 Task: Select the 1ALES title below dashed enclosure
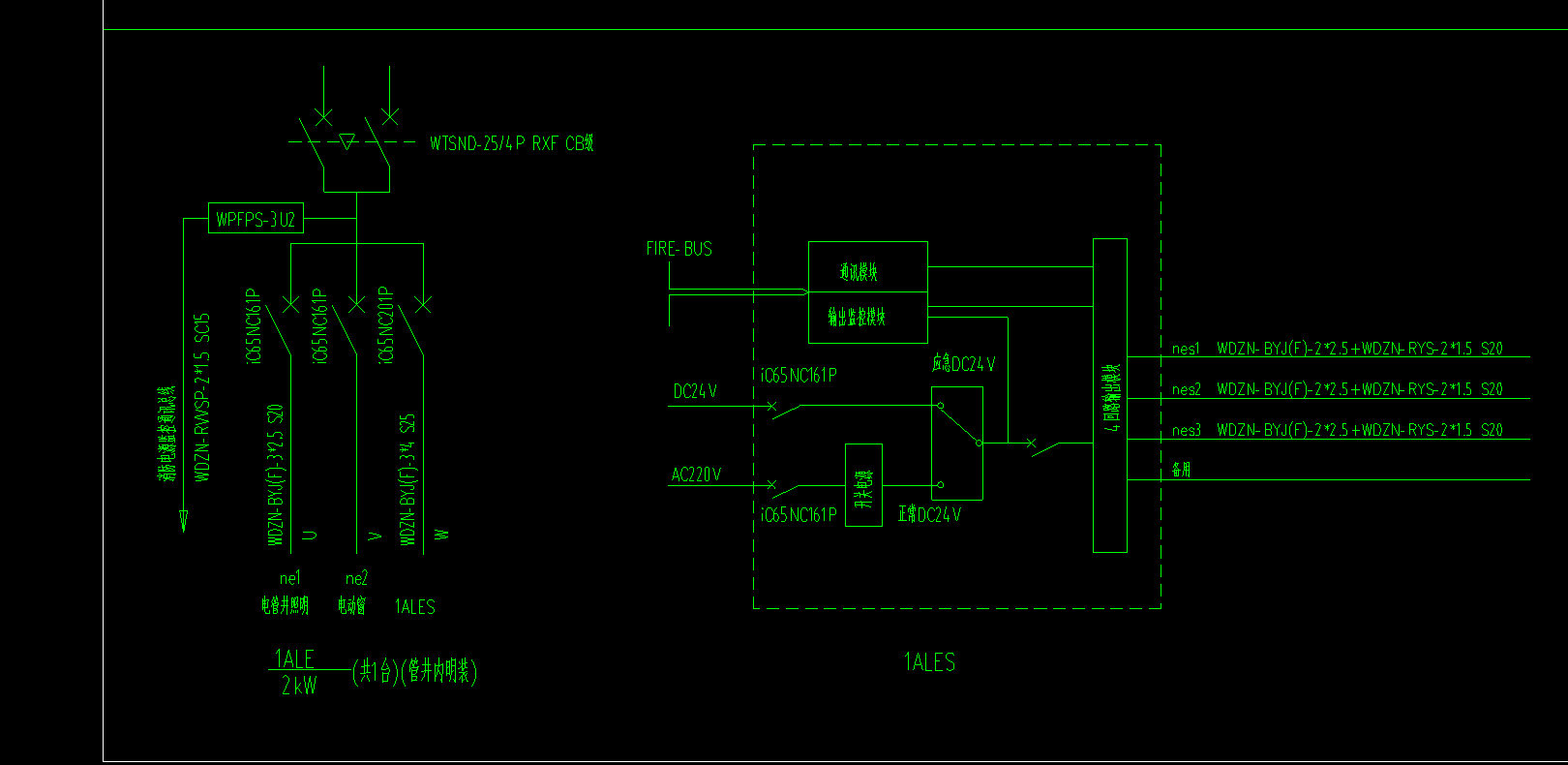coord(929,662)
